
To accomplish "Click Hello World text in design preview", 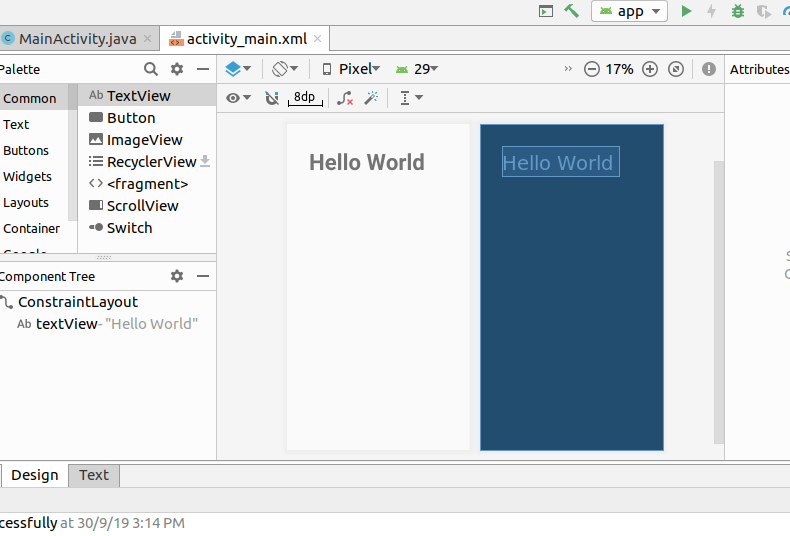I will tap(367, 162).
